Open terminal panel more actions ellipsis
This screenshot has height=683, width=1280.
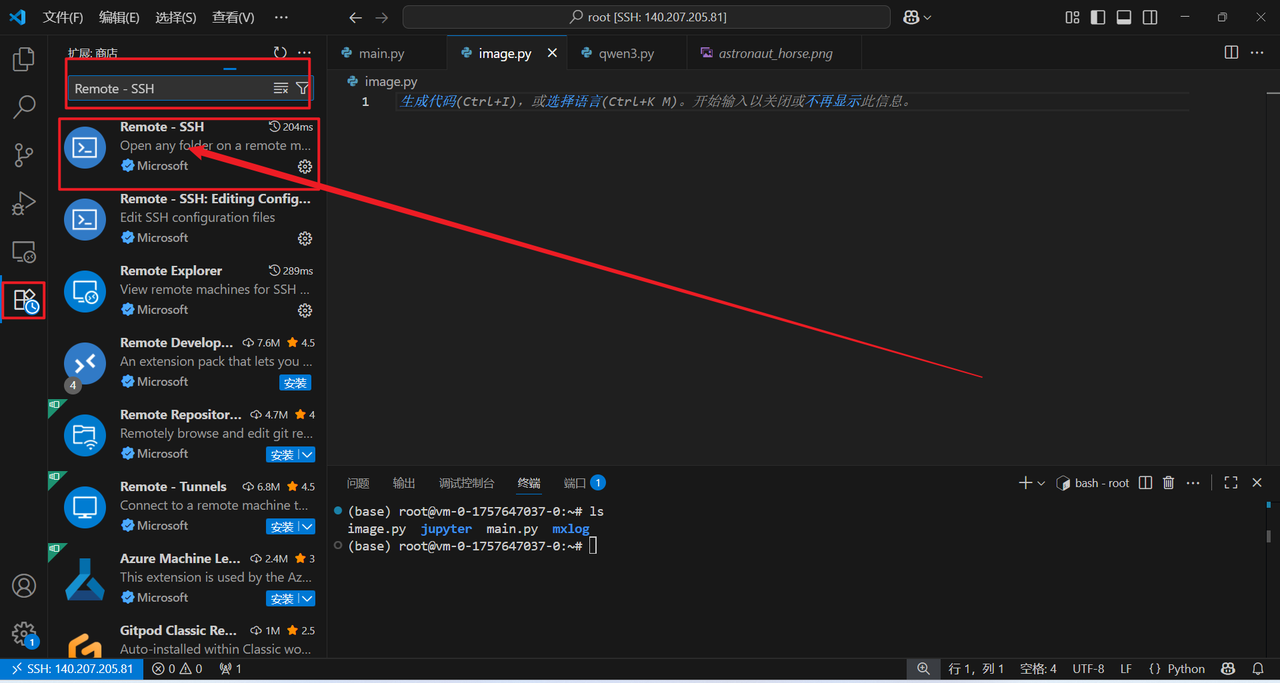pyautogui.click(x=1193, y=483)
